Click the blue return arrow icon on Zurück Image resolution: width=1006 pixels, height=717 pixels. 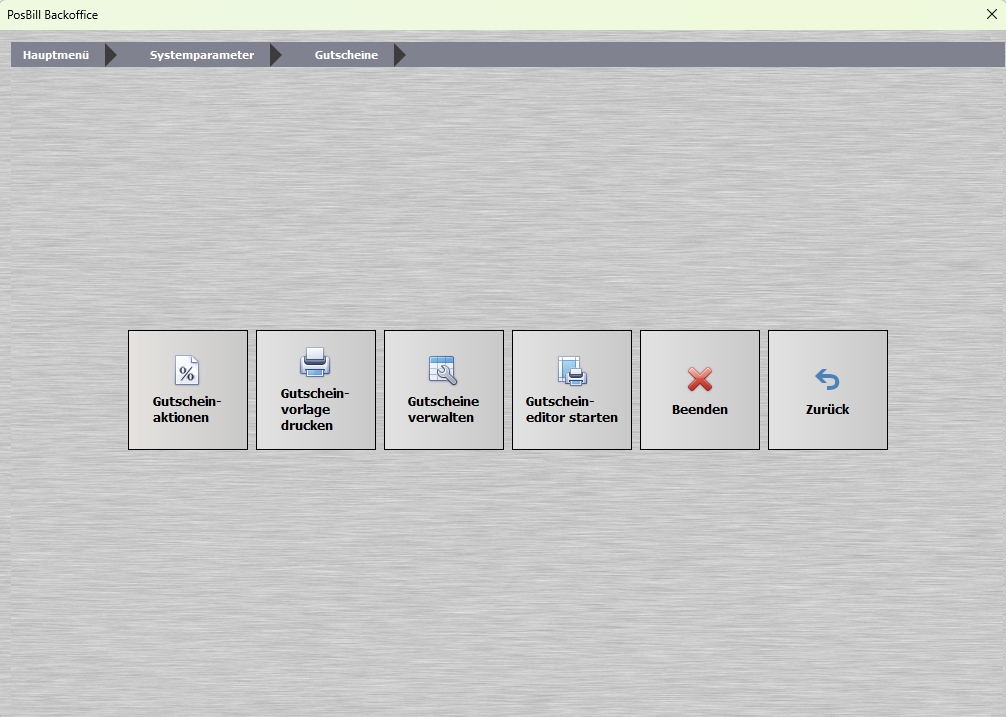point(827,379)
